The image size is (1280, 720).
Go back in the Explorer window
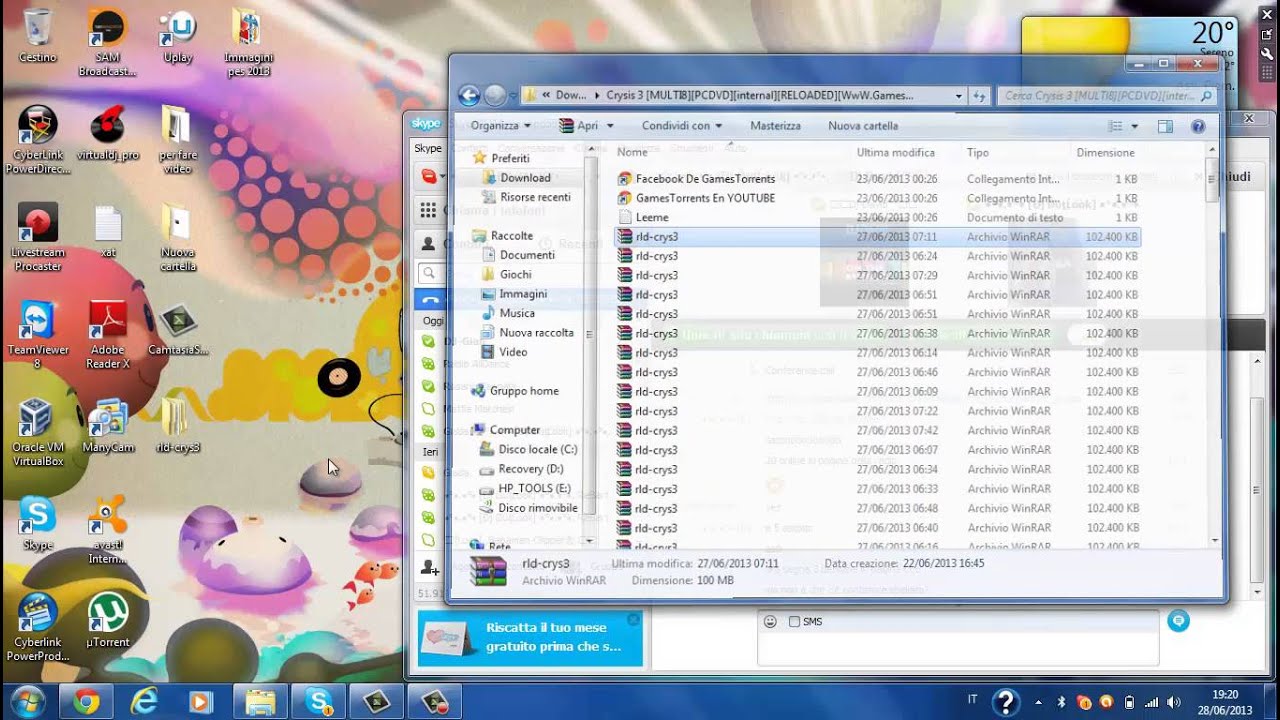[x=469, y=95]
